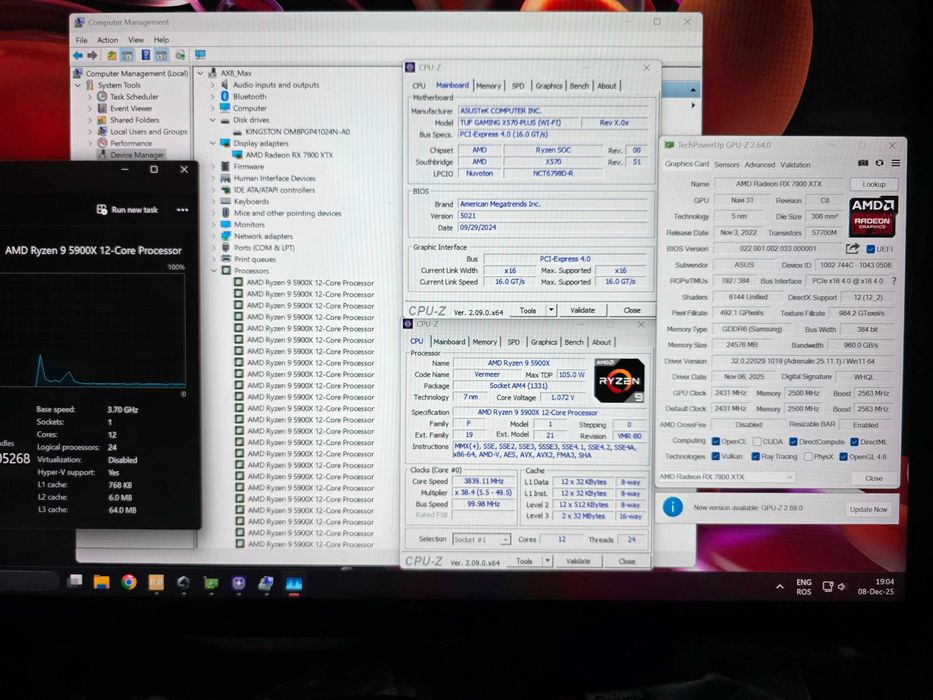This screenshot has height=700, width=933.
Task: Click the volume speaker icon in system tray
Action: click(841, 586)
